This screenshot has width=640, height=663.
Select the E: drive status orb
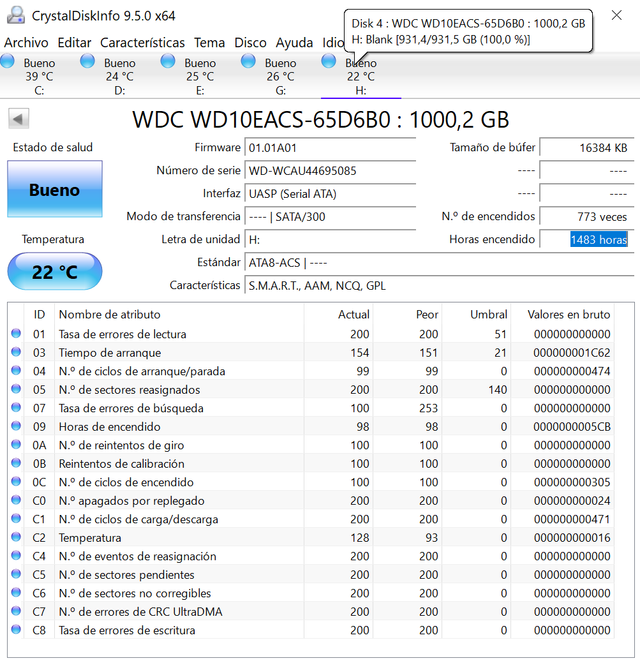coord(168,61)
